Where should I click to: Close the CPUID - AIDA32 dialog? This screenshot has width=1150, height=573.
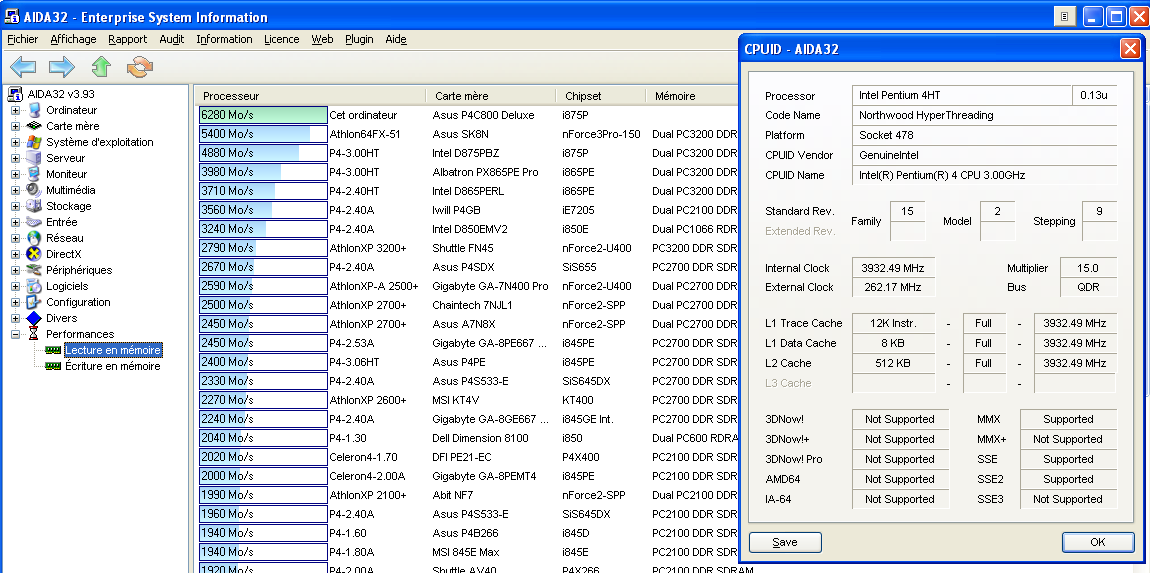[x=1129, y=49]
